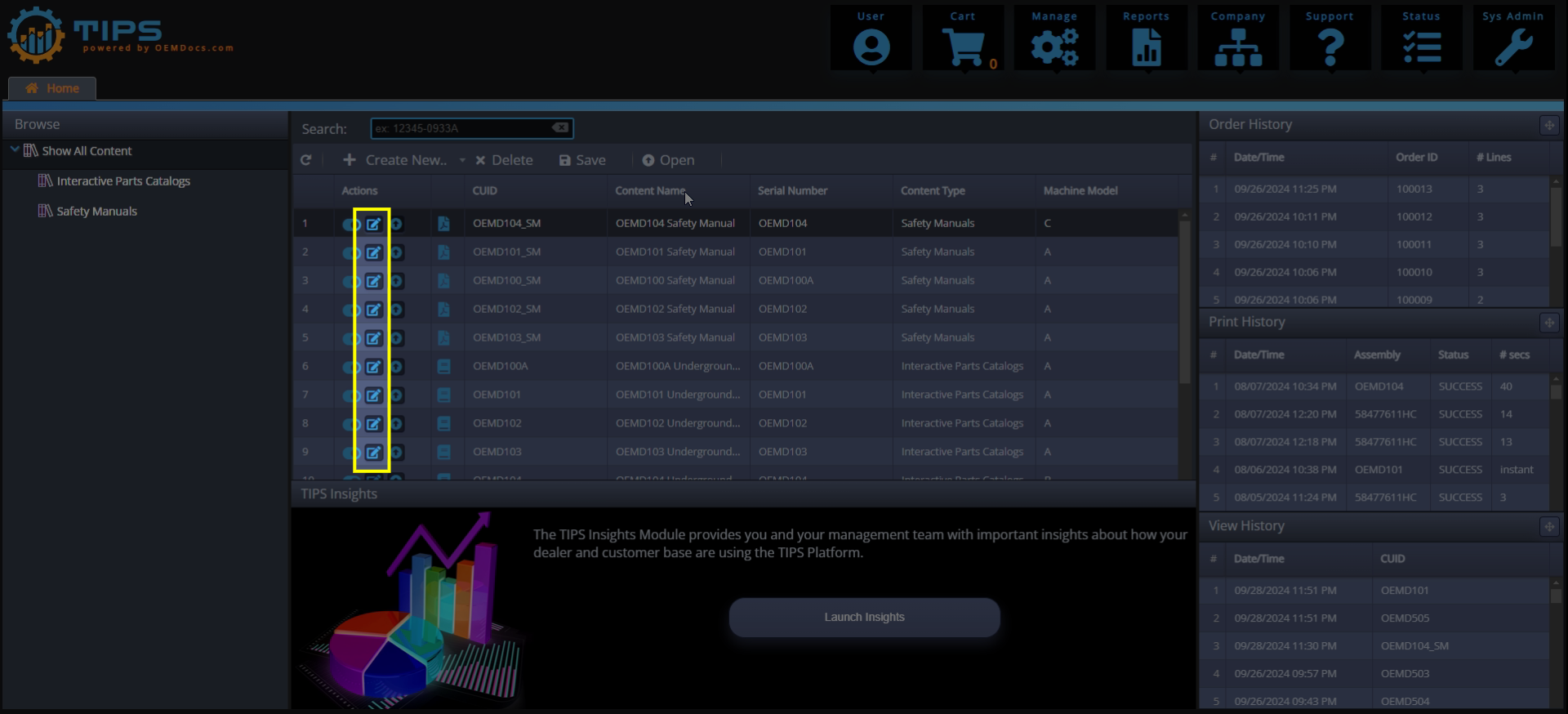Screen dimensions: 1568x714
Task: Click the edit icon for OEMD102_SM
Action: coord(373,310)
